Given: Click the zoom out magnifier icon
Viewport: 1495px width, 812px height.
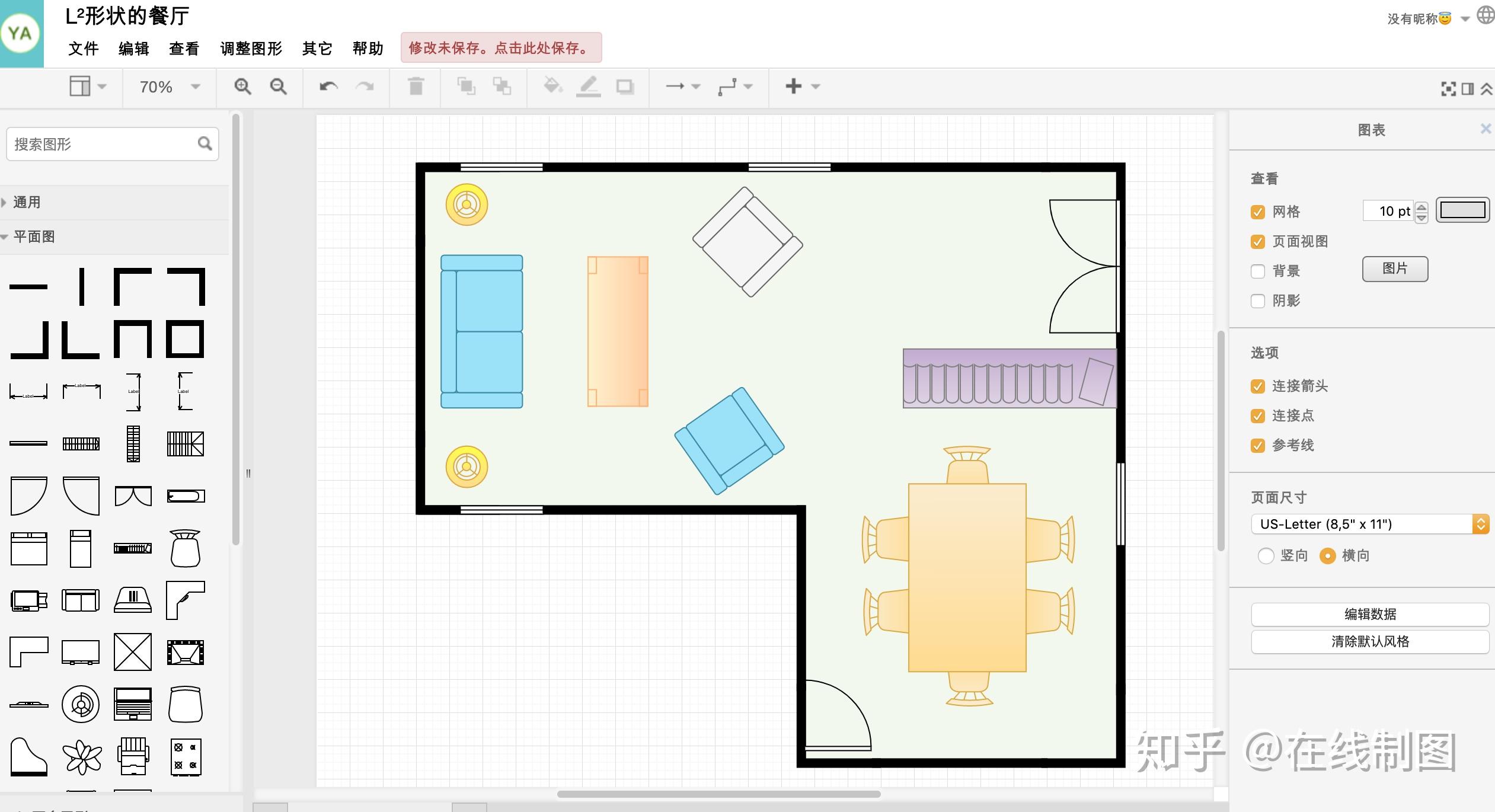Looking at the screenshot, I should click(x=279, y=87).
